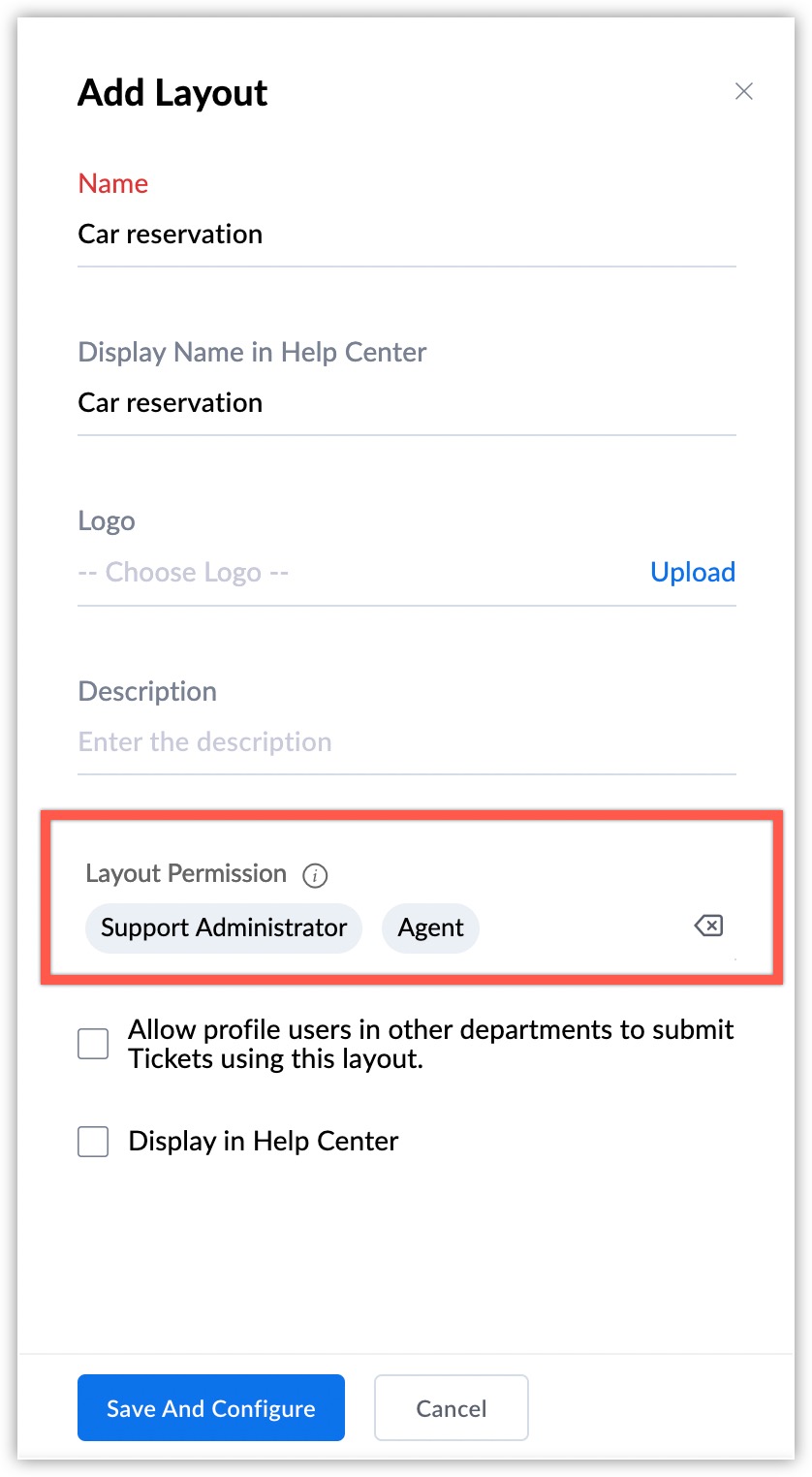Click the Layout Permission info icon
Screen dimensions: 812x1477
tap(315, 876)
